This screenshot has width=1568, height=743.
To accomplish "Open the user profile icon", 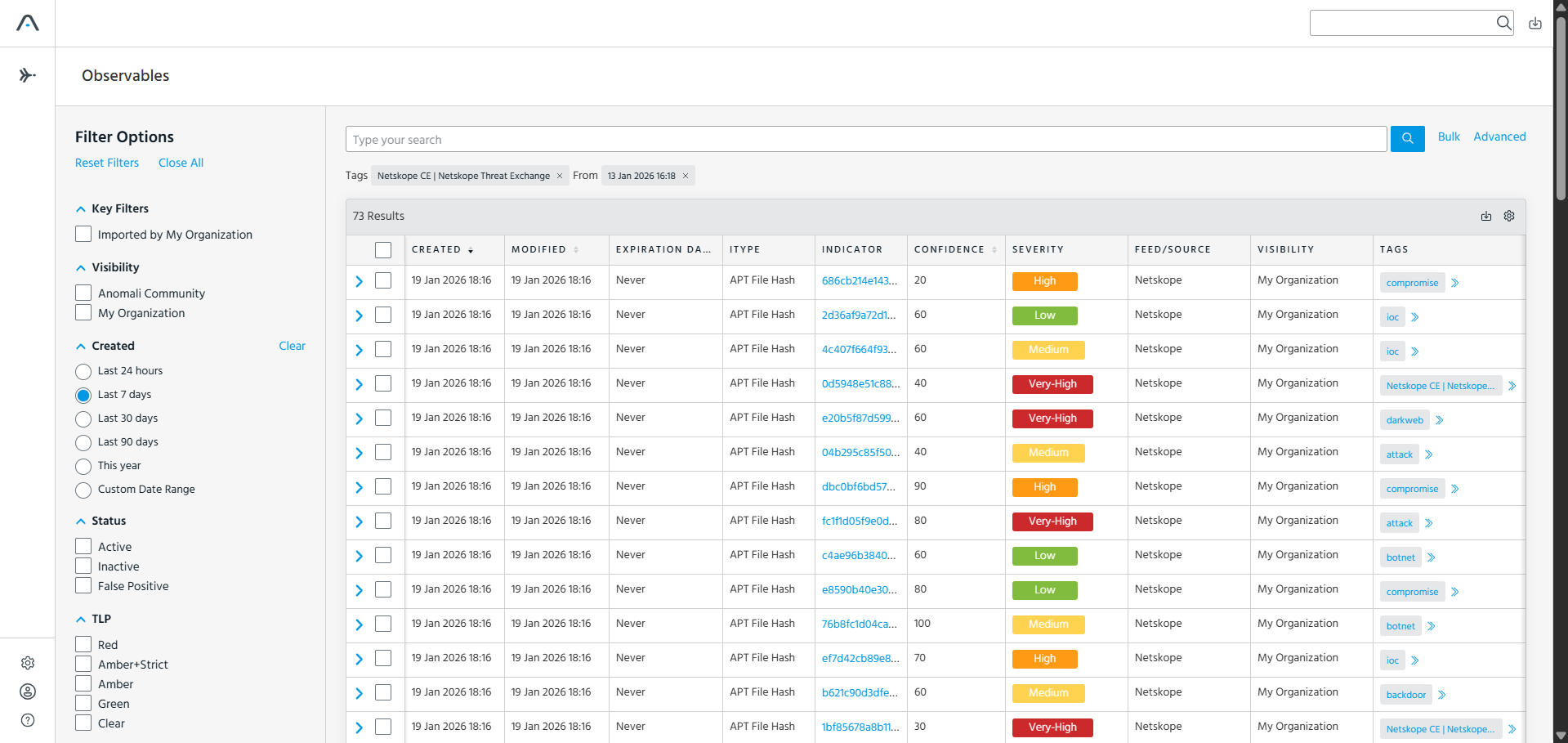I will click(x=28, y=692).
